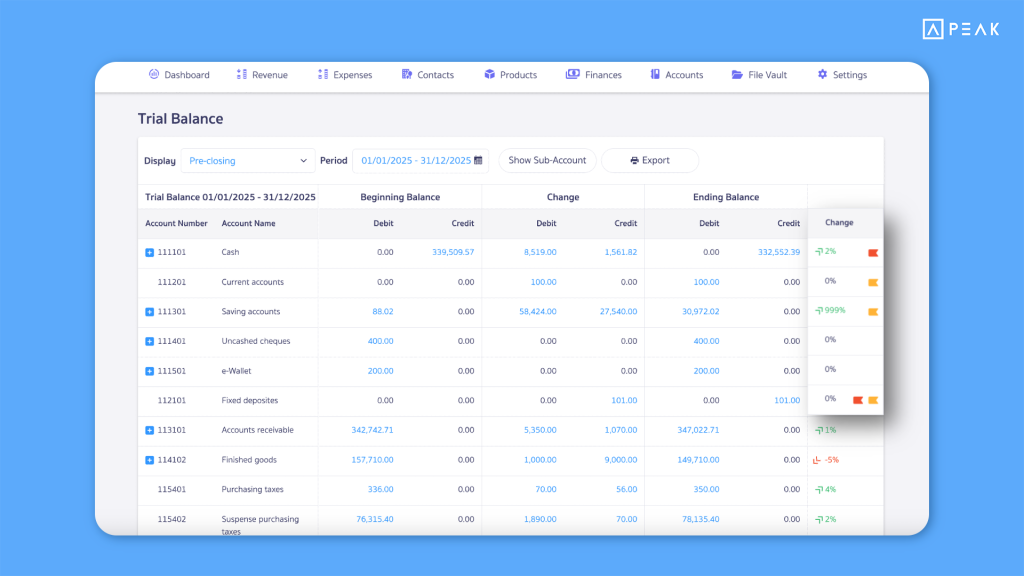Click the printer icon on the Export button
The width and height of the screenshot is (1024, 576).
[x=633, y=160]
